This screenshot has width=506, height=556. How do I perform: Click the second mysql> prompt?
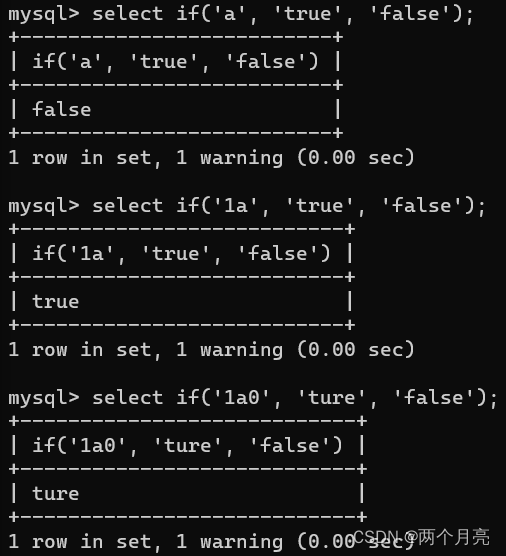[44, 206]
